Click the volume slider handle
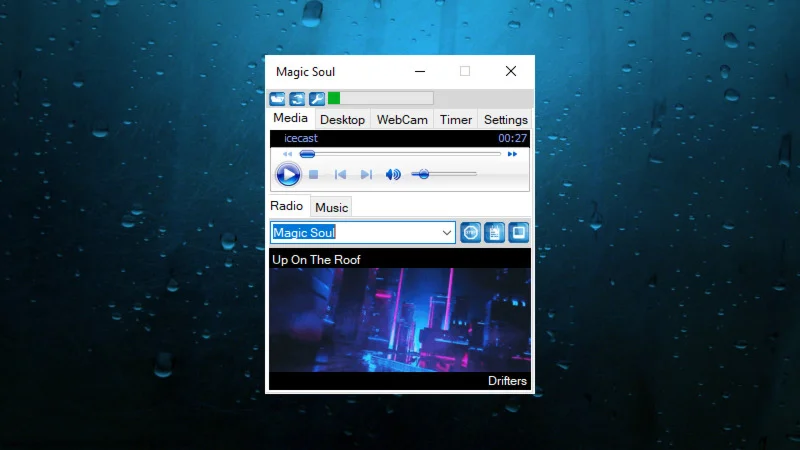 pyautogui.click(x=423, y=174)
